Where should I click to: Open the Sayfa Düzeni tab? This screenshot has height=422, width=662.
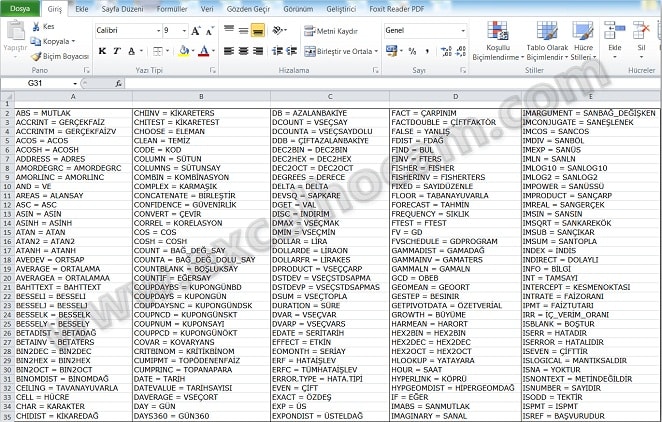[x=123, y=8]
